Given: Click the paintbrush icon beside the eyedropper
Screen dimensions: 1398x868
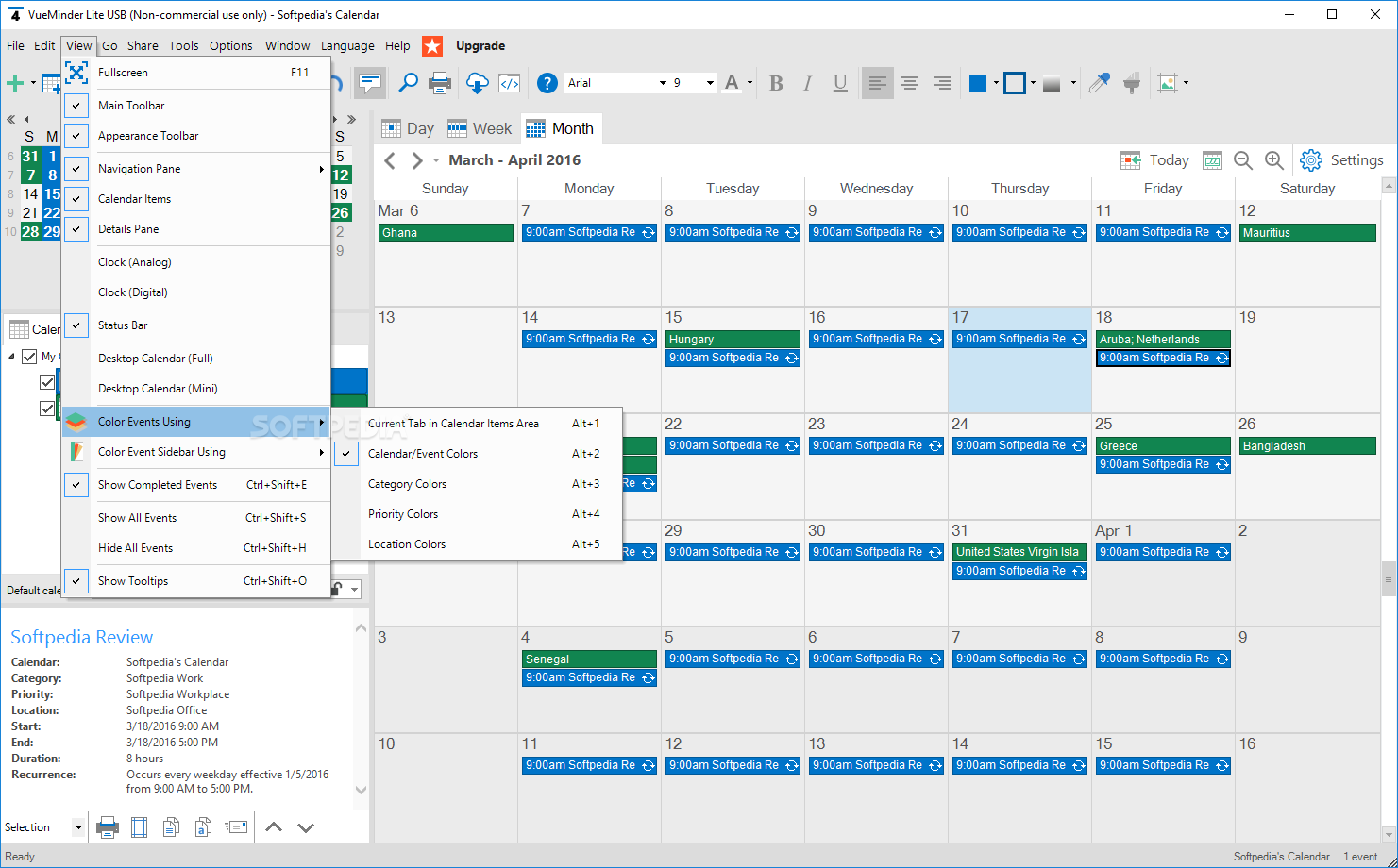Looking at the screenshot, I should pos(1132,83).
